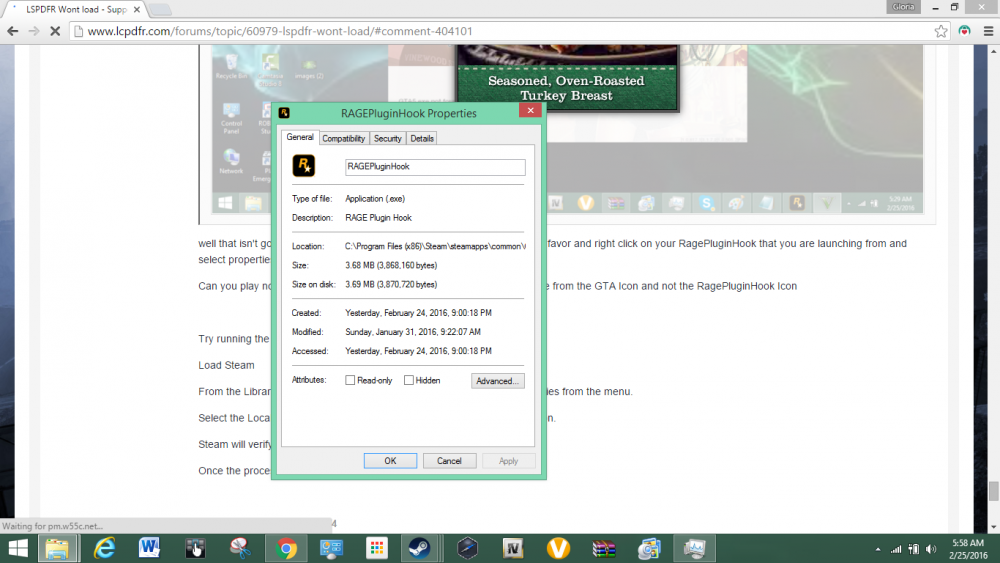The image size is (1000, 563).
Task: Select the Type of file value Application (.exe)
Action: (x=375, y=199)
